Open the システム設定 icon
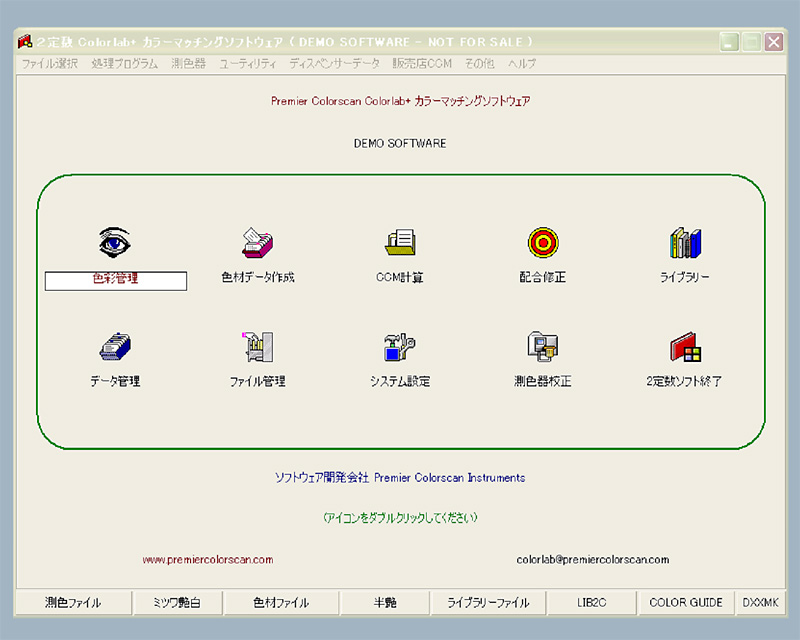The width and height of the screenshot is (800, 640). pyautogui.click(x=400, y=347)
